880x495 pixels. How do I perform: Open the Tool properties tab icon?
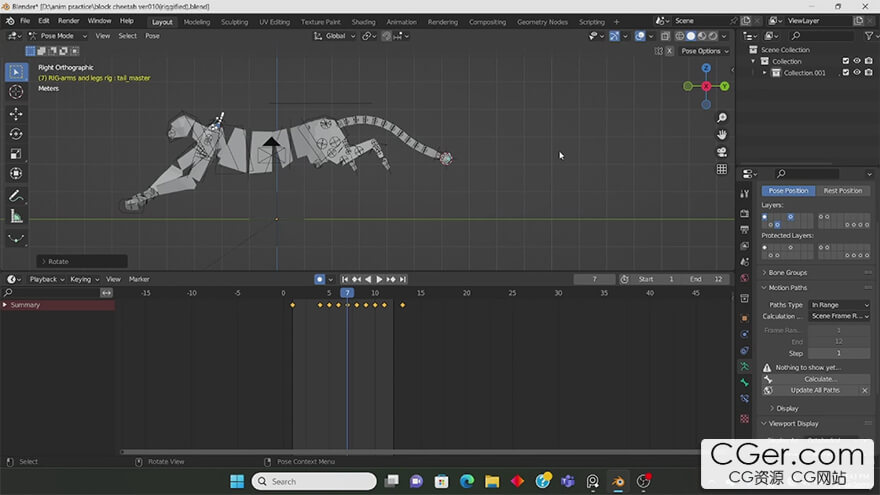click(x=745, y=194)
